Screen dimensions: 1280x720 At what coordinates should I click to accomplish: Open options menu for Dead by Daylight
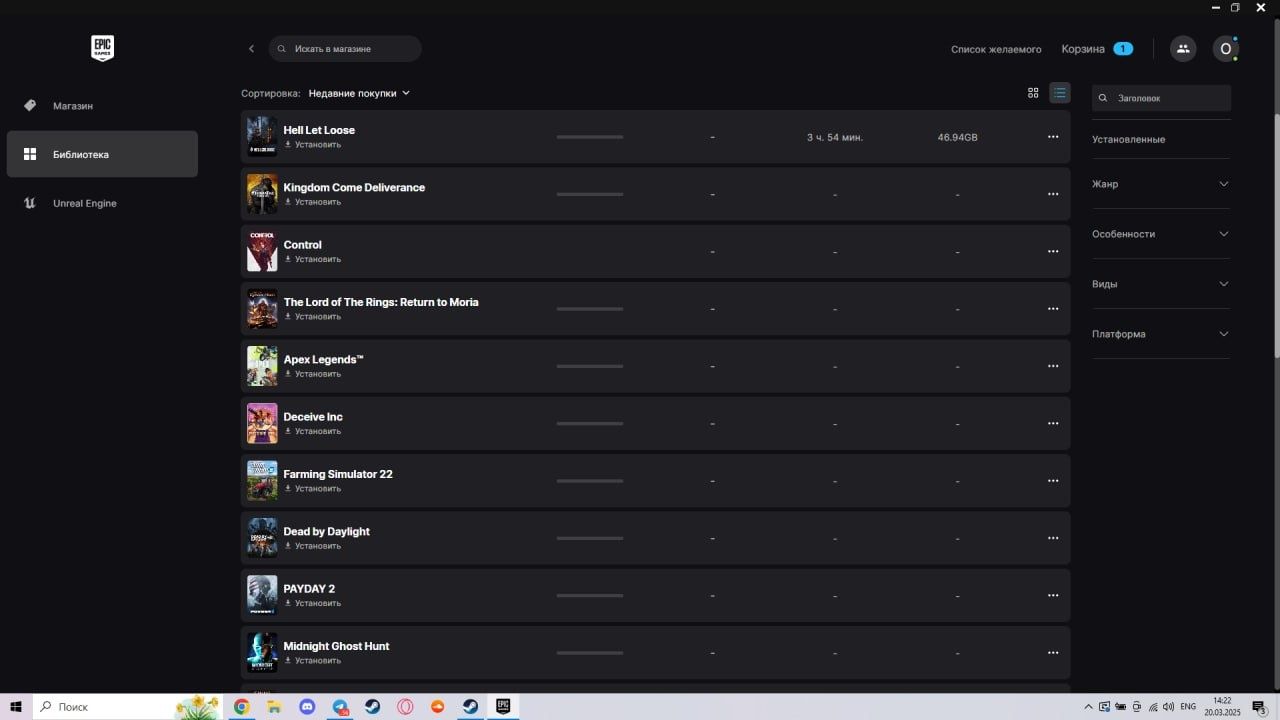1053,538
